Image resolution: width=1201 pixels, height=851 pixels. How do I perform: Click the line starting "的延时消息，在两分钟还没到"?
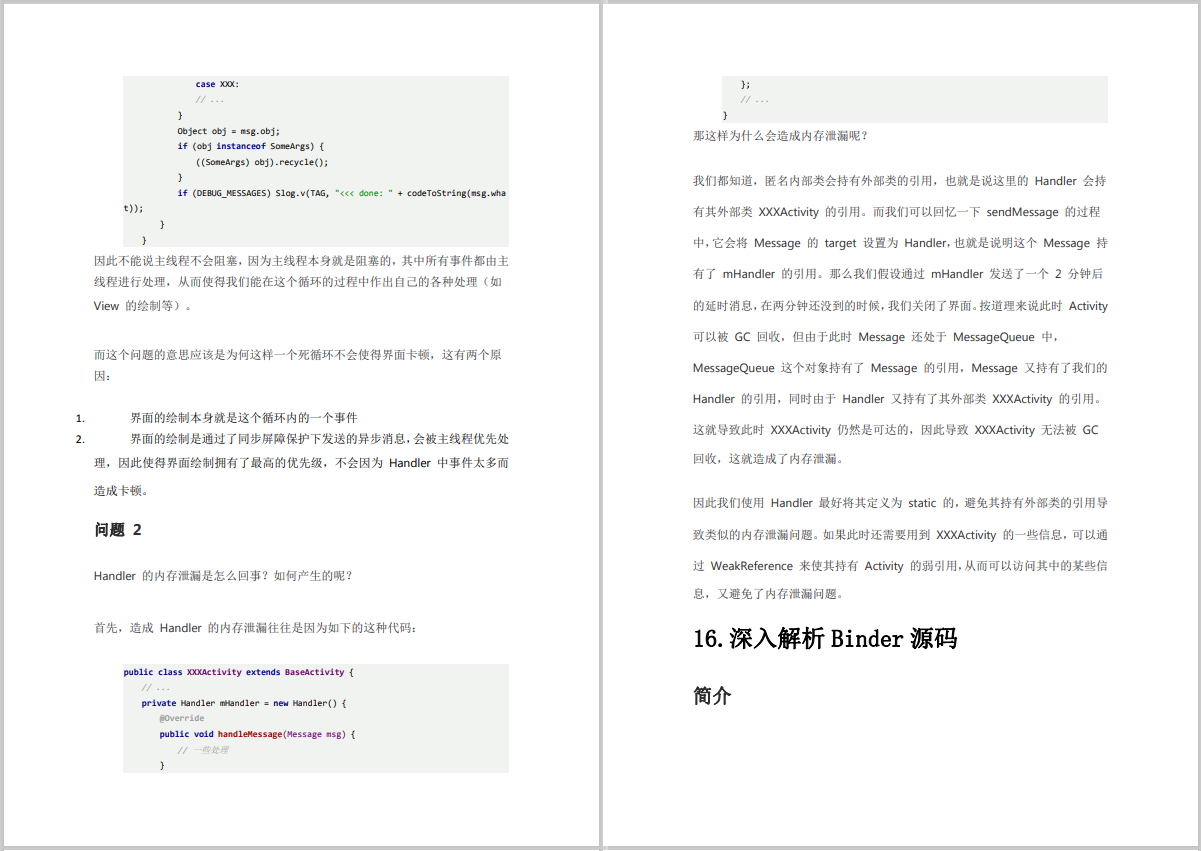point(900,306)
